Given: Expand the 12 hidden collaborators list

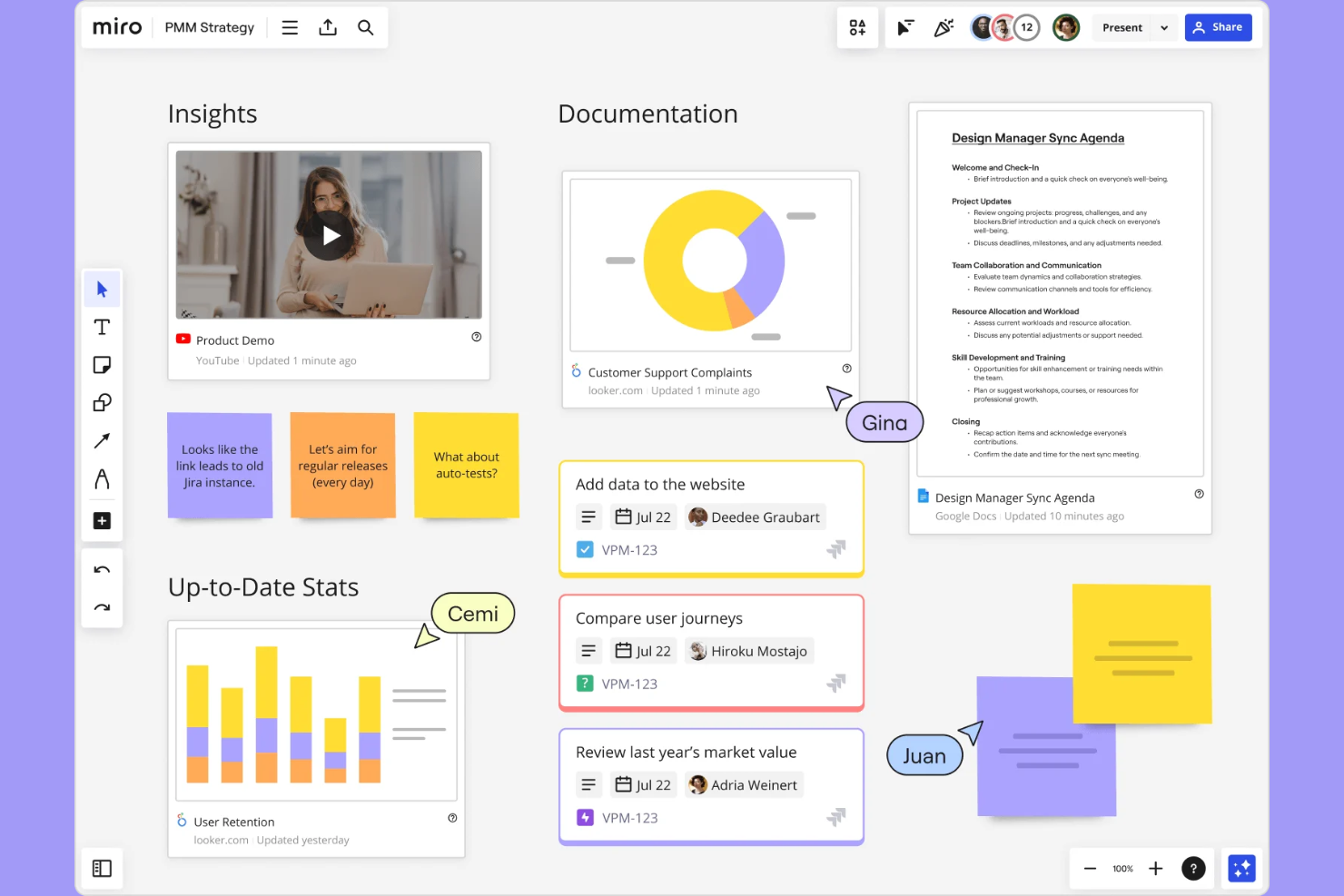Looking at the screenshot, I should [x=1027, y=27].
